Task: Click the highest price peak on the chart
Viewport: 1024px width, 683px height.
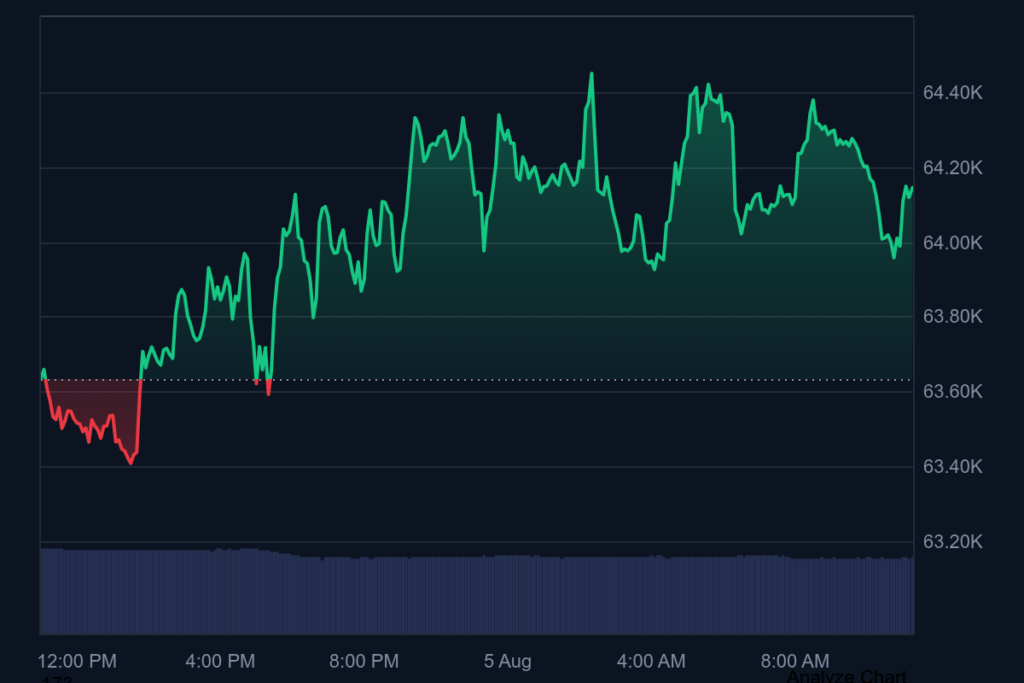Action: tap(592, 74)
